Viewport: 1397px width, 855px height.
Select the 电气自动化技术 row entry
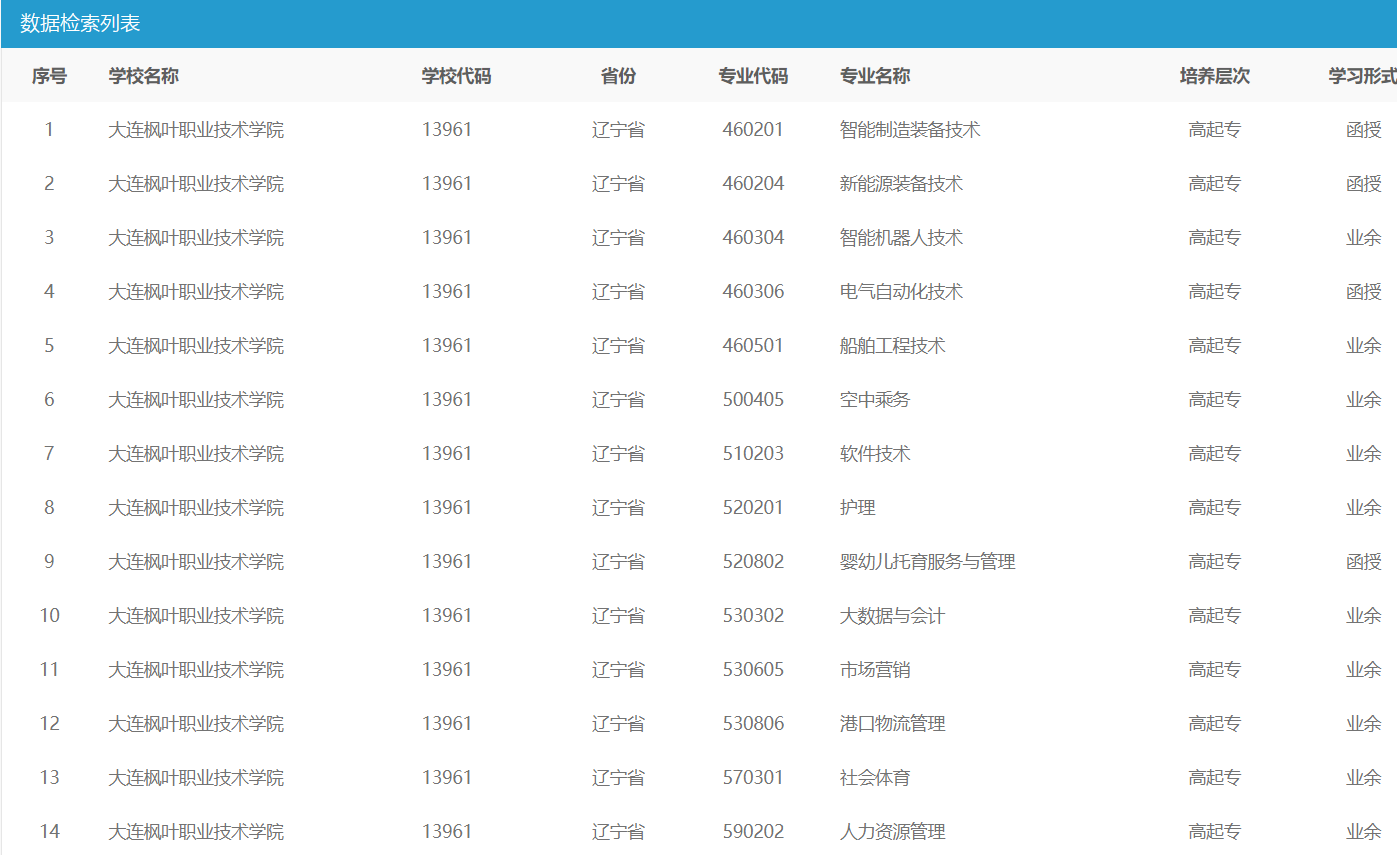(x=901, y=292)
